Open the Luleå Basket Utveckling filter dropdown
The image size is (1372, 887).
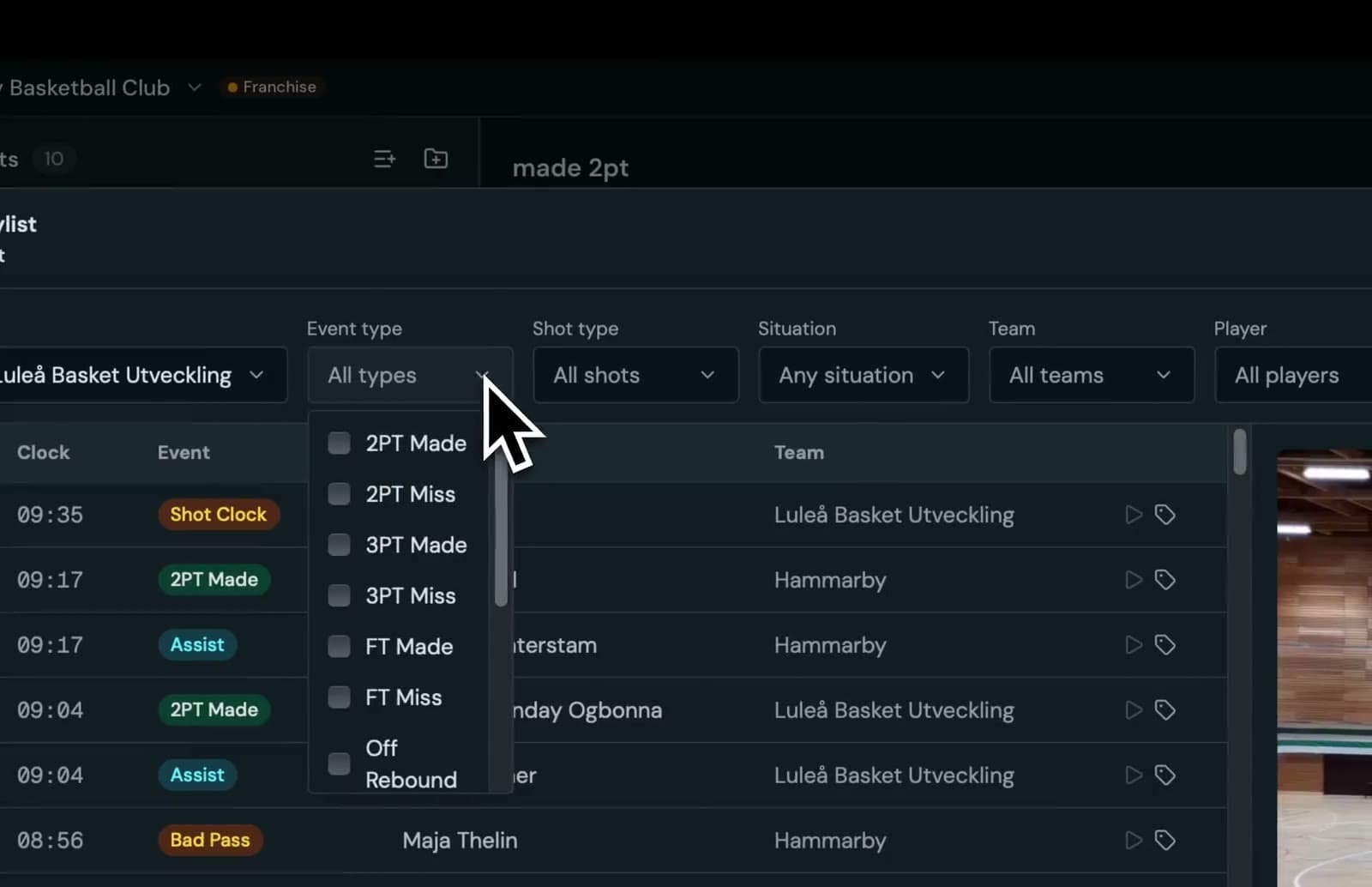click(142, 375)
